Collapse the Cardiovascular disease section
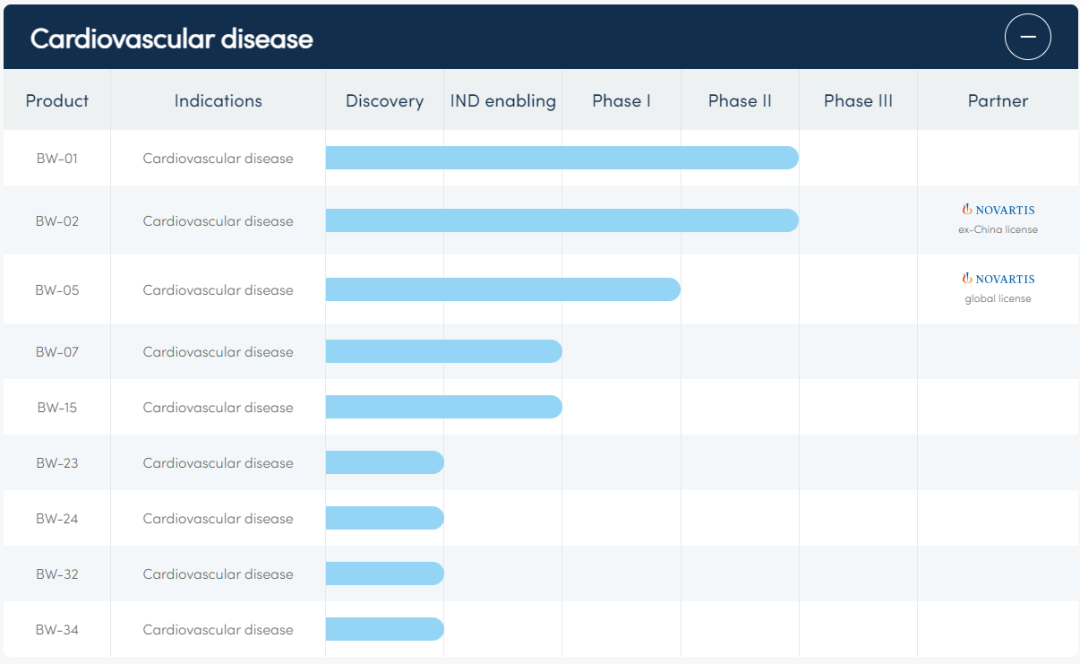 pyautogui.click(x=1027, y=39)
